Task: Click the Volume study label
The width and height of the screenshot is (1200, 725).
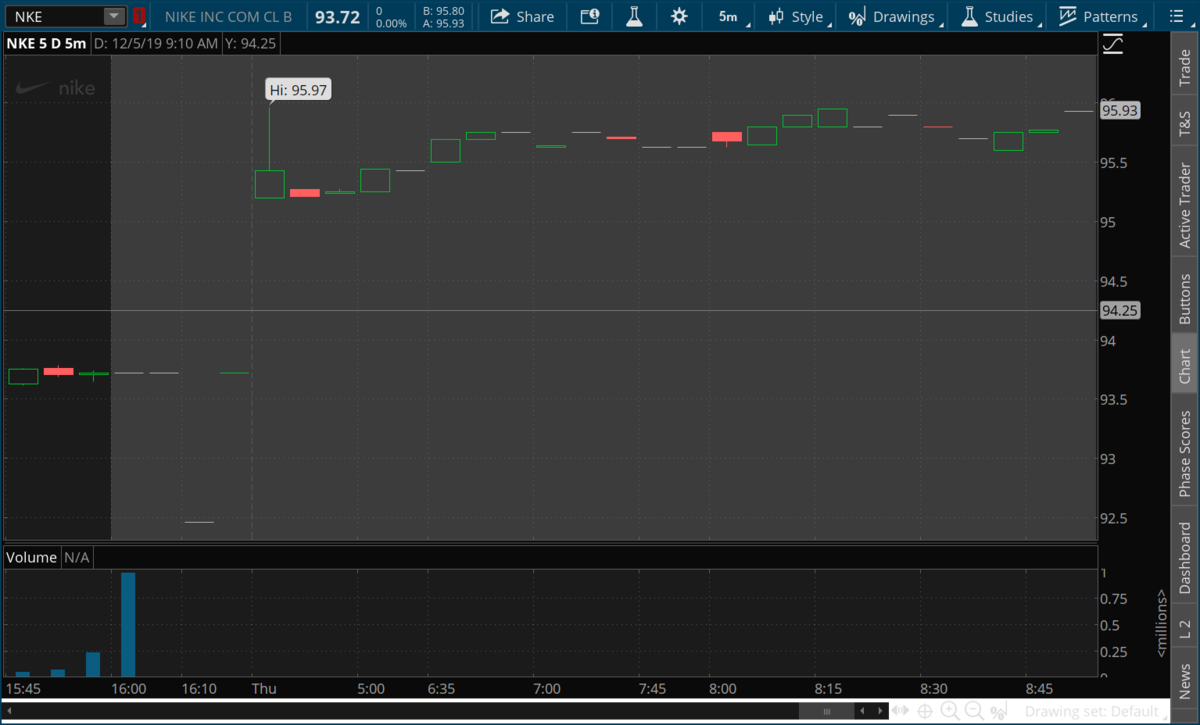Action: [x=32, y=557]
